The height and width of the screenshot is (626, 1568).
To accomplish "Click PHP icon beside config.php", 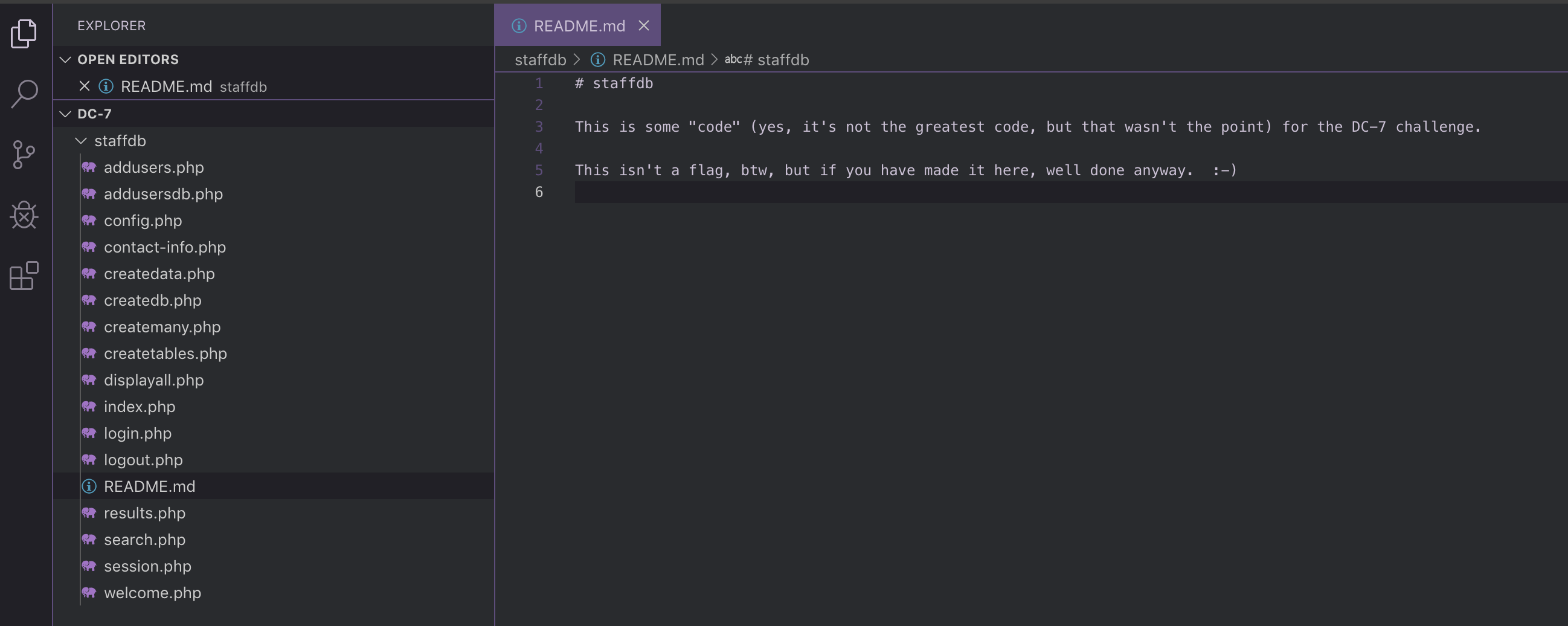I will click(89, 221).
